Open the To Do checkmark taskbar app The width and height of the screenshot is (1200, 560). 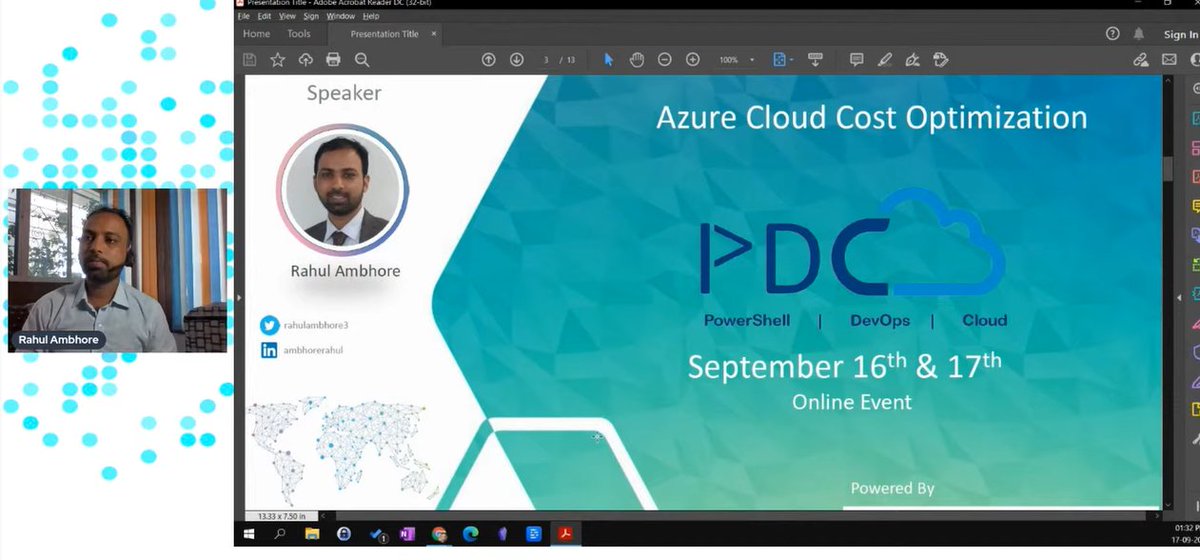376,534
